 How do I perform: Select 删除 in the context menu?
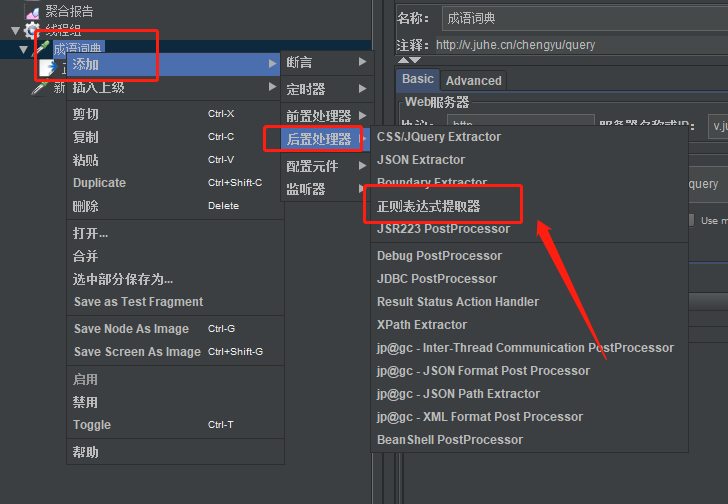[176, 206]
